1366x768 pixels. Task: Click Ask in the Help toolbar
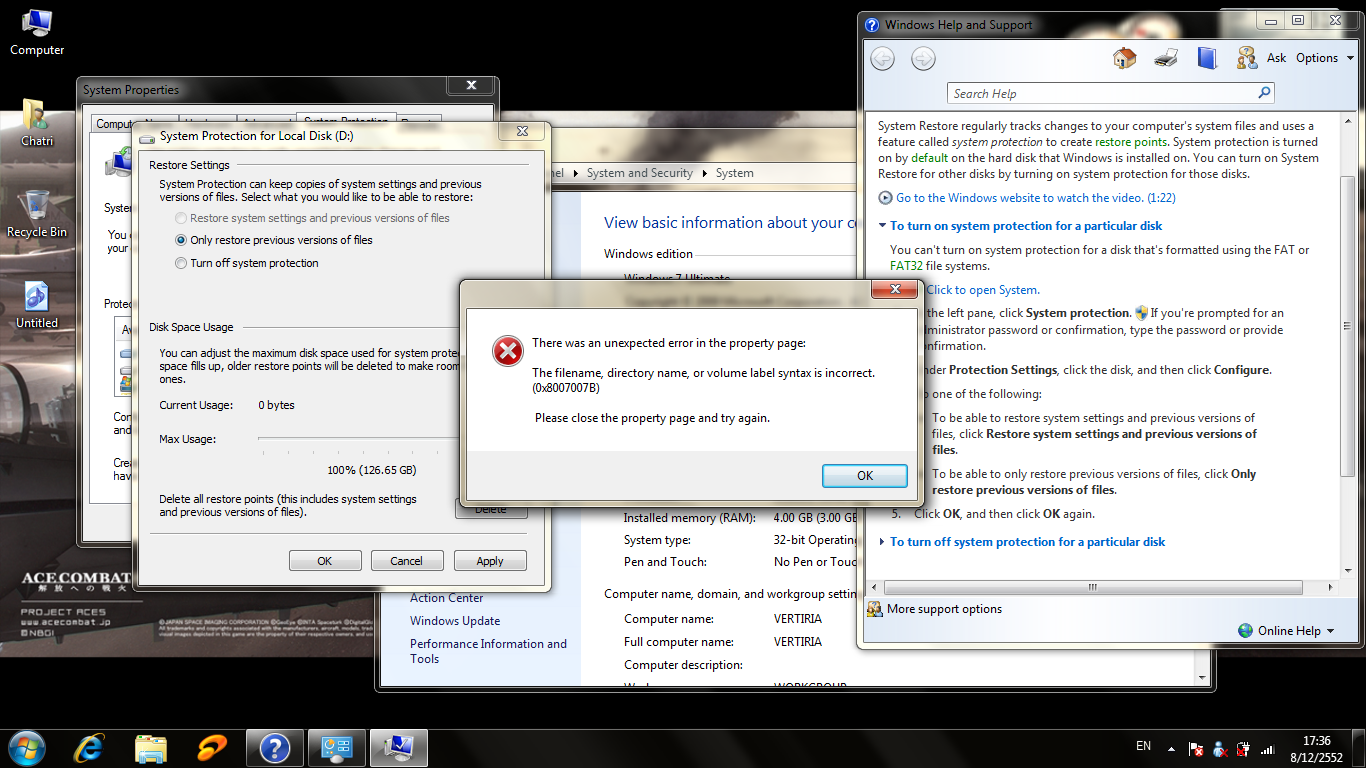(x=1276, y=58)
